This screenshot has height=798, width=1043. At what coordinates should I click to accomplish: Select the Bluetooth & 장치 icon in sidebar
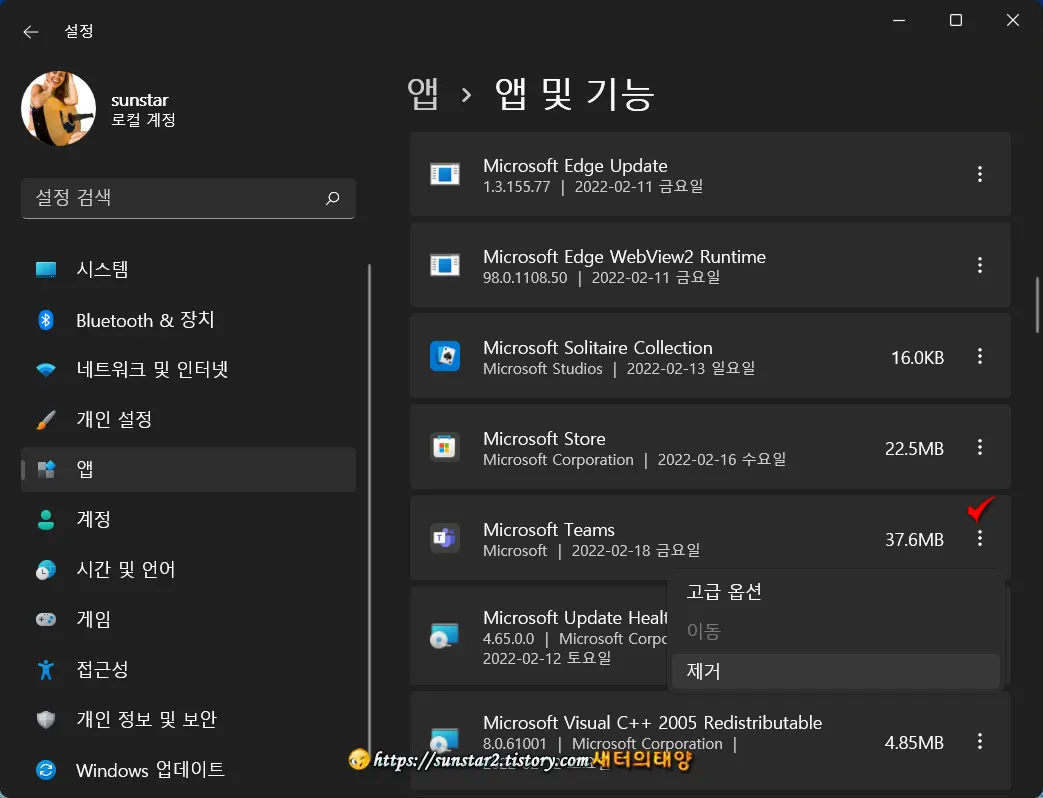[x=46, y=320]
